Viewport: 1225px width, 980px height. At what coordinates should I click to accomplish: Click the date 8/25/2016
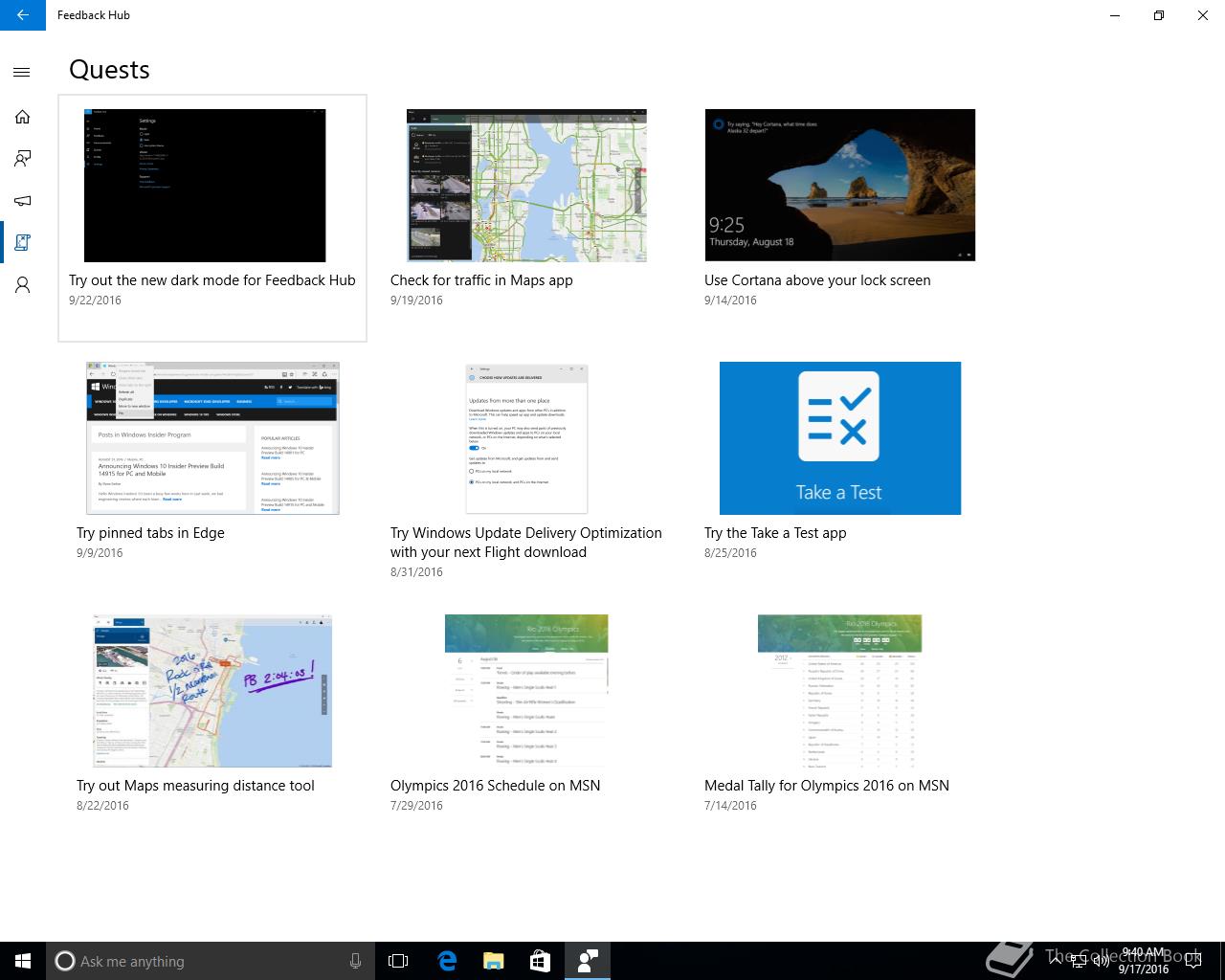pos(730,553)
